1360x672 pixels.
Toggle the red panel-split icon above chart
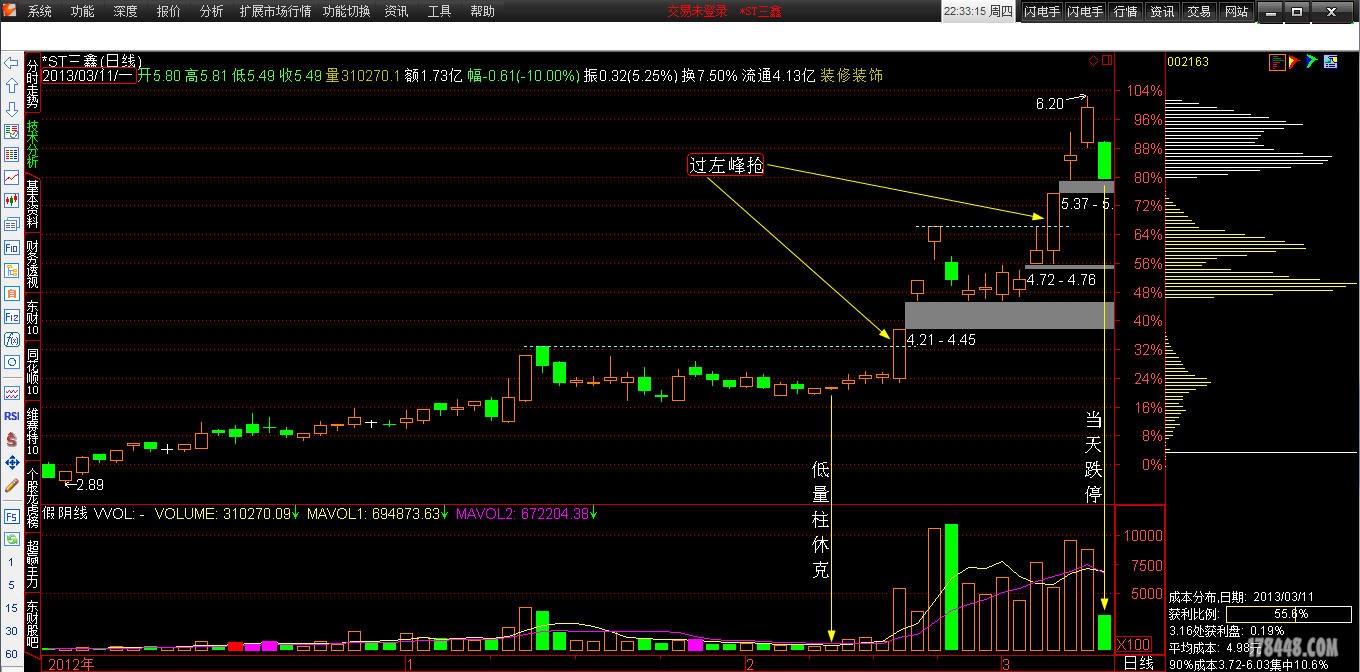coord(1106,61)
